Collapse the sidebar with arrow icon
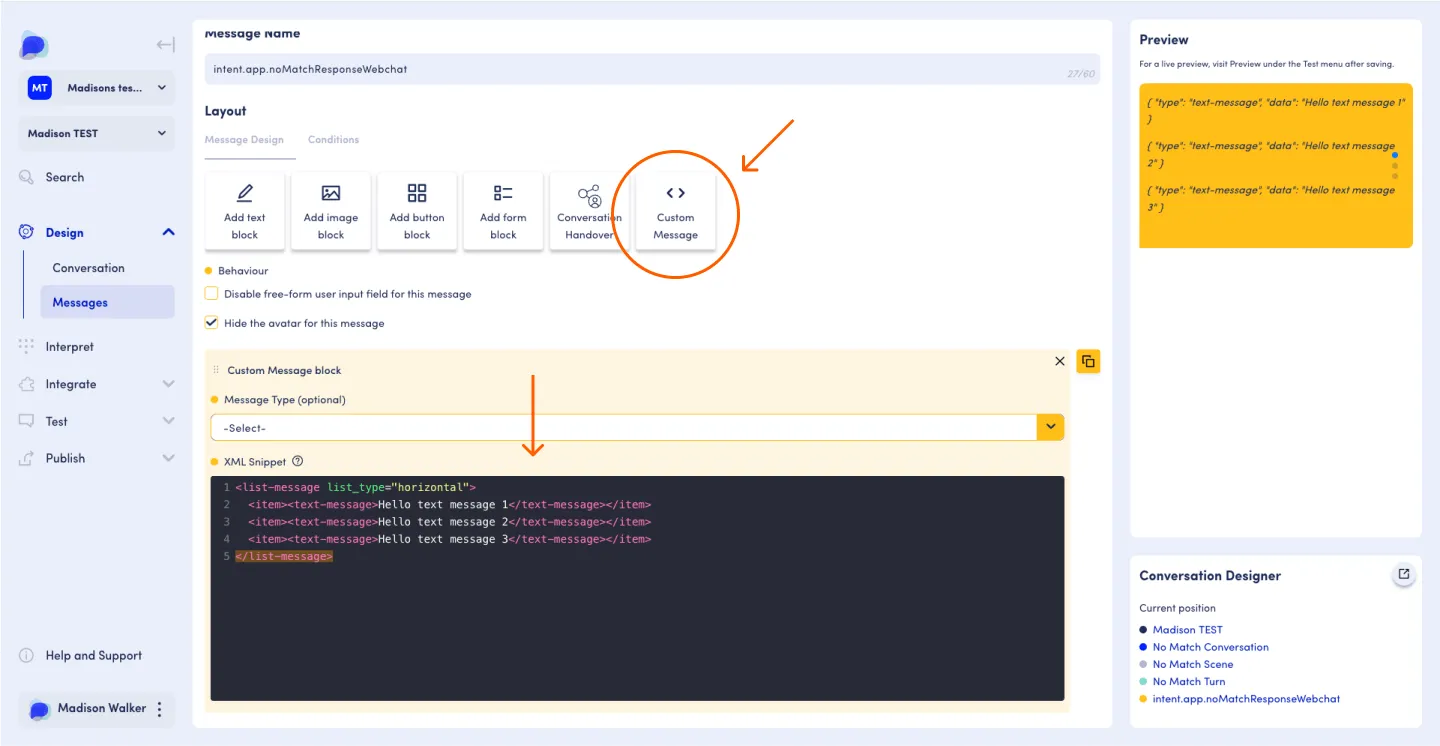 click(165, 45)
